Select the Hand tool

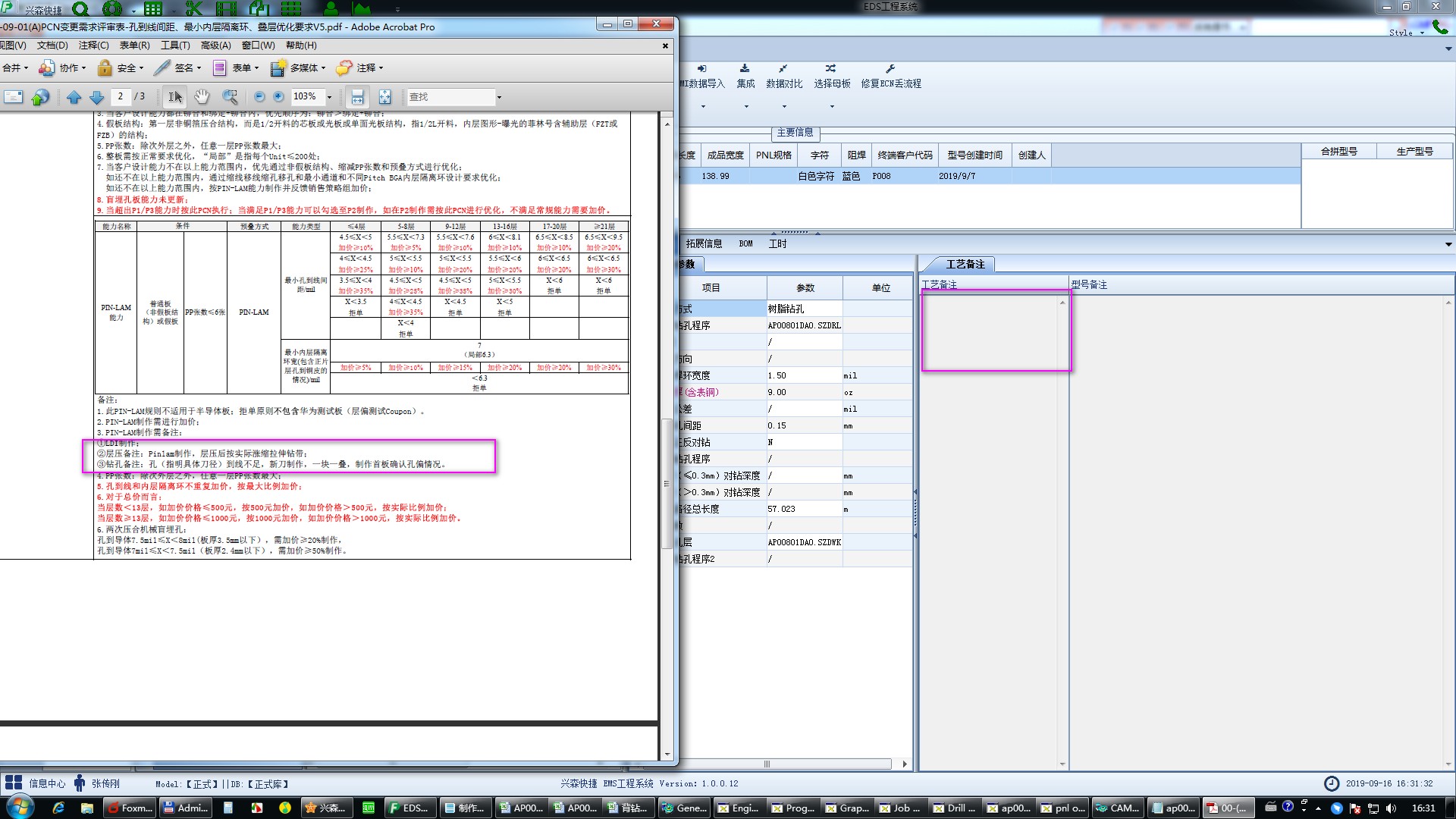[x=201, y=97]
